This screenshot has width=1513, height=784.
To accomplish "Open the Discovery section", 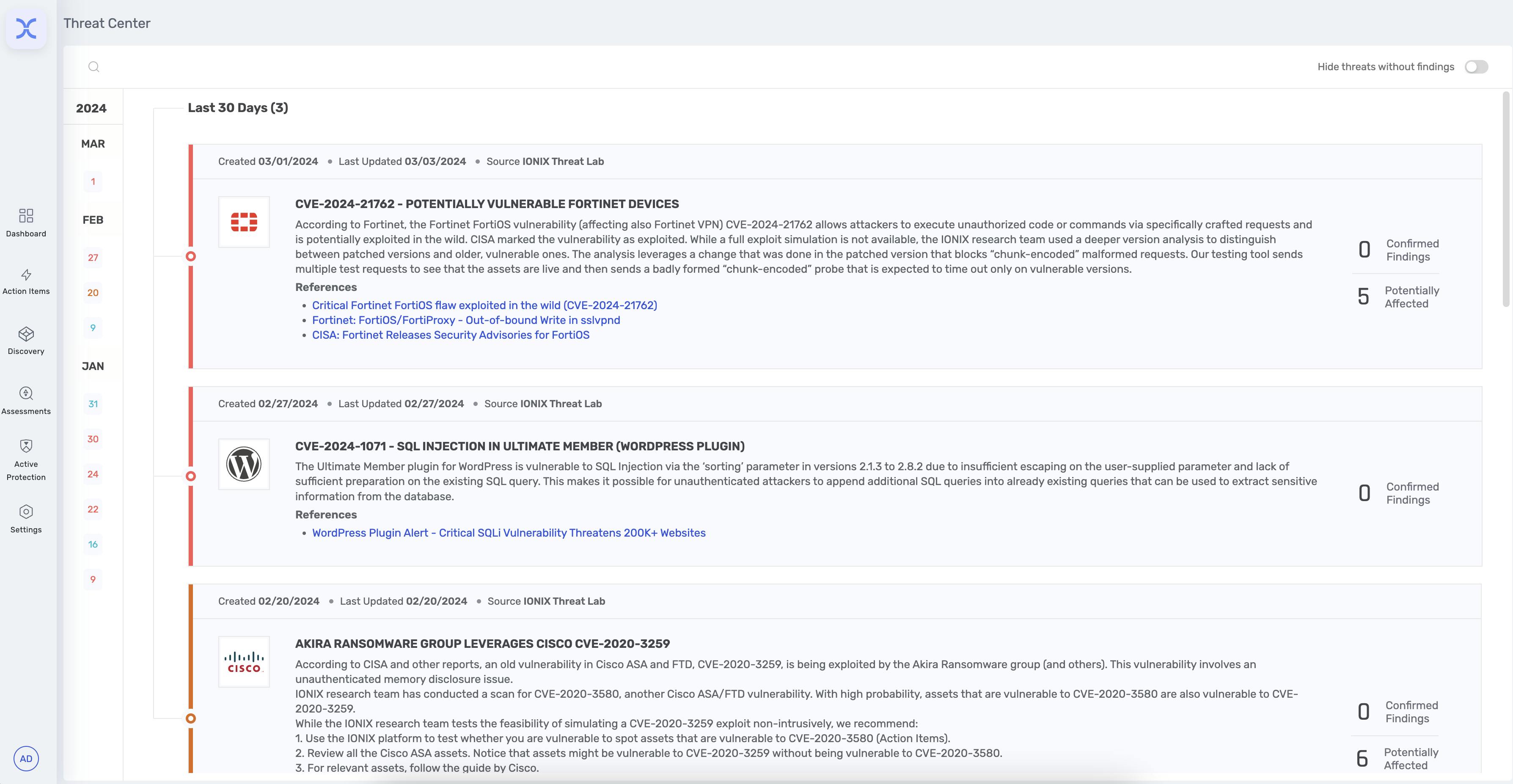I will 26,342.
